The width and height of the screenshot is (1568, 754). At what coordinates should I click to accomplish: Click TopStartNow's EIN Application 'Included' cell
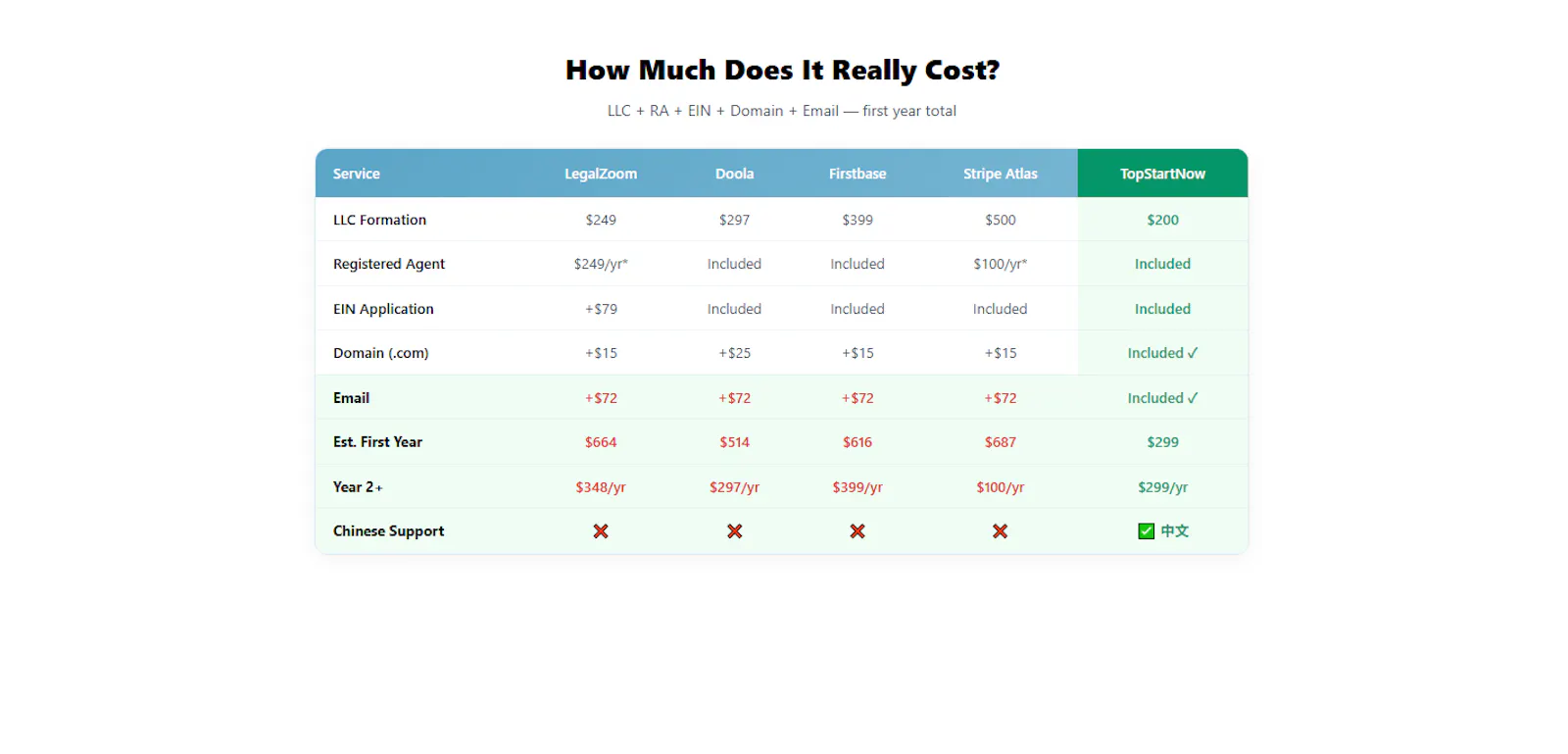1162,309
